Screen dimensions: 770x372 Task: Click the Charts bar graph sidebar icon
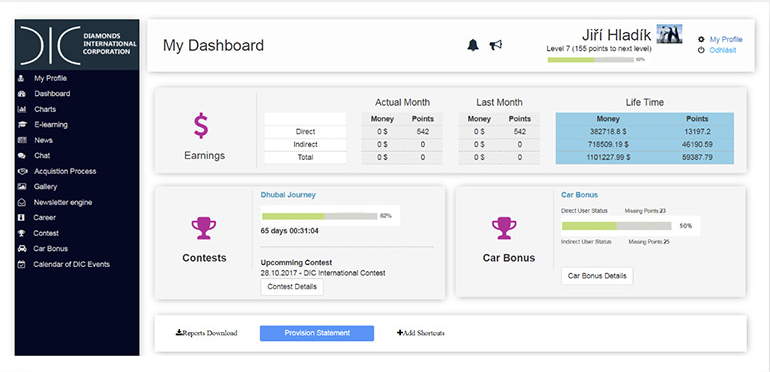(x=21, y=109)
